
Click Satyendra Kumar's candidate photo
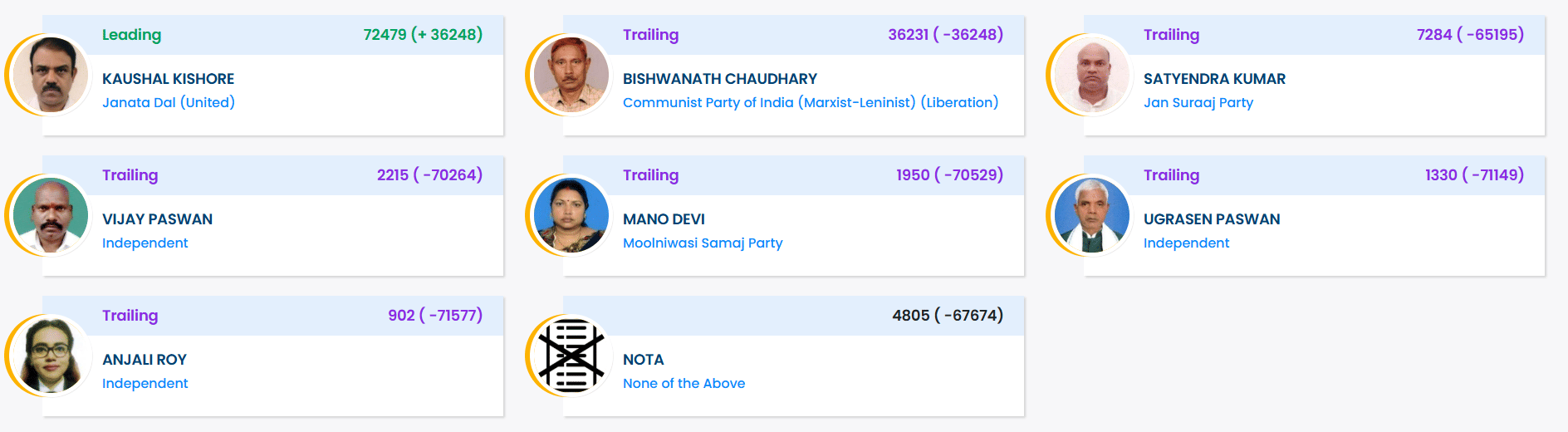tap(1092, 75)
